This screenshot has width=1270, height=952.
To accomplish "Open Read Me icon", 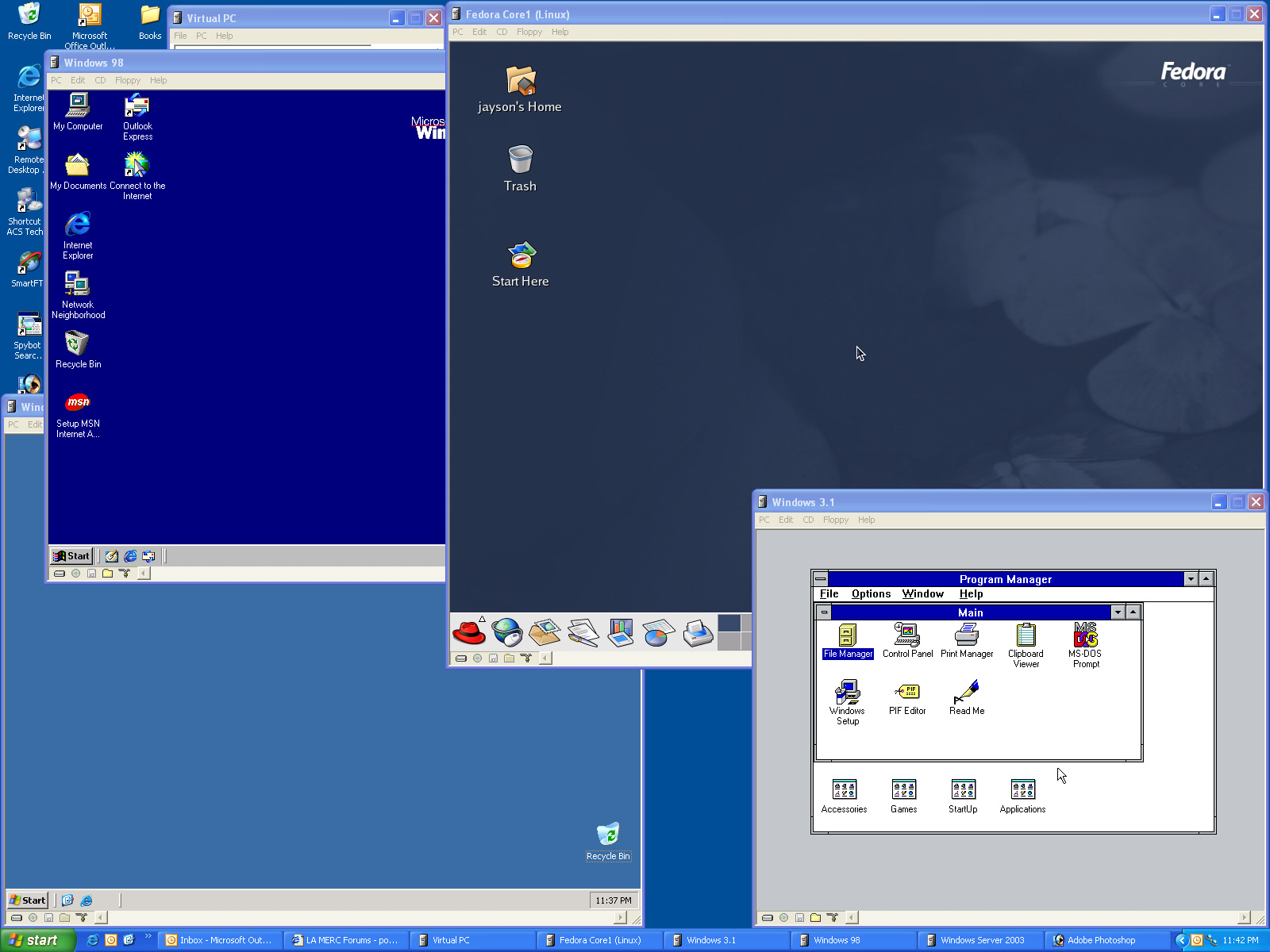I will click(x=967, y=698).
